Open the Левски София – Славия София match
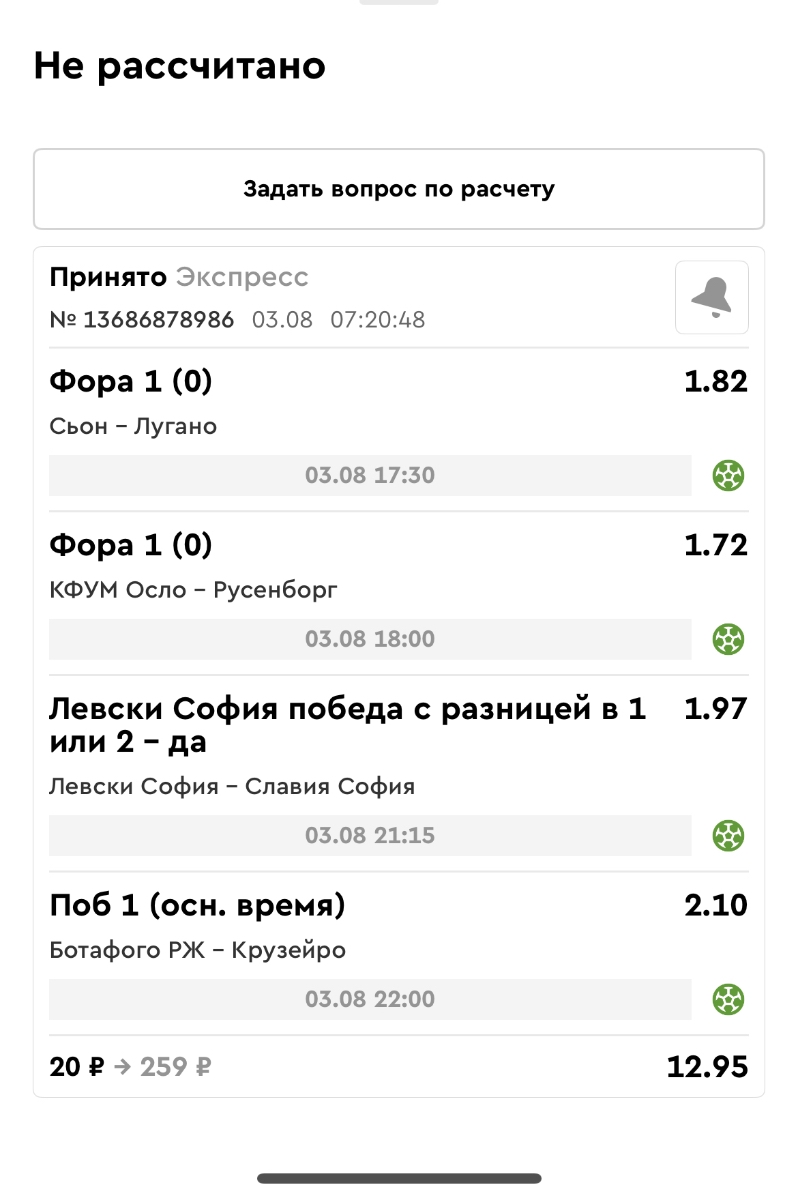 tap(231, 786)
